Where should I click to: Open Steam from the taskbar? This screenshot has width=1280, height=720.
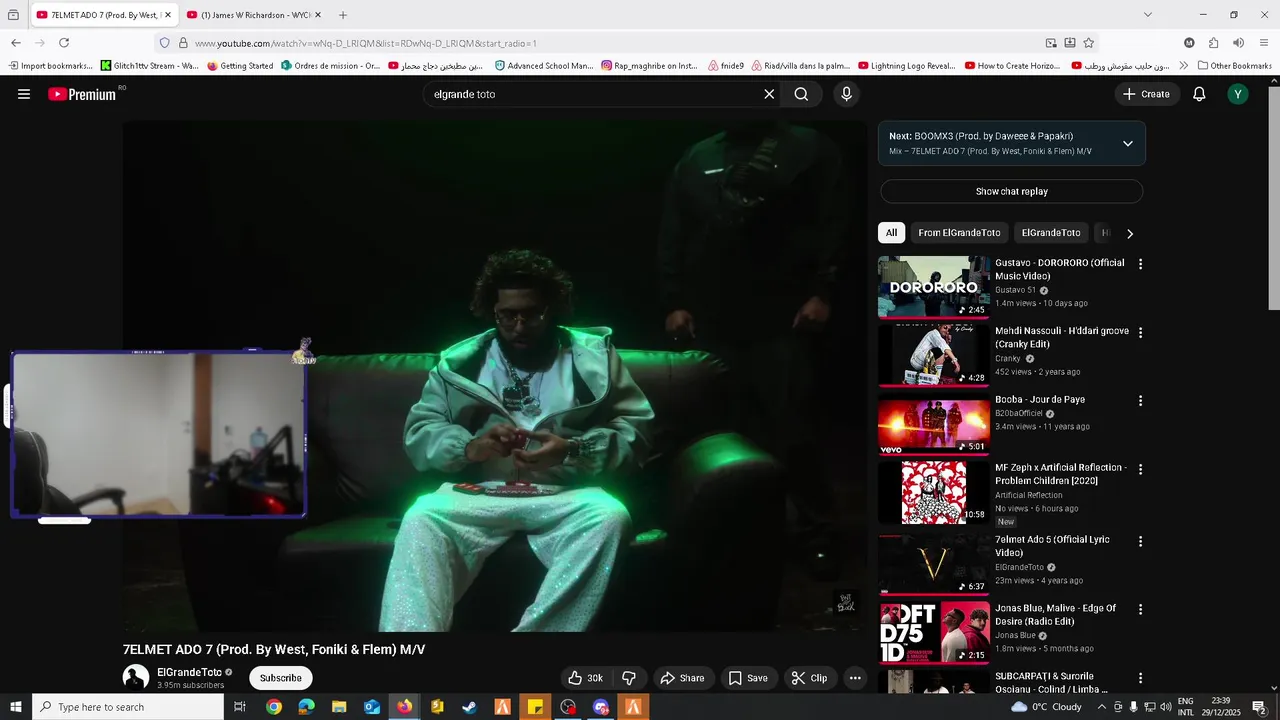pyautogui.click(x=469, y=707)
